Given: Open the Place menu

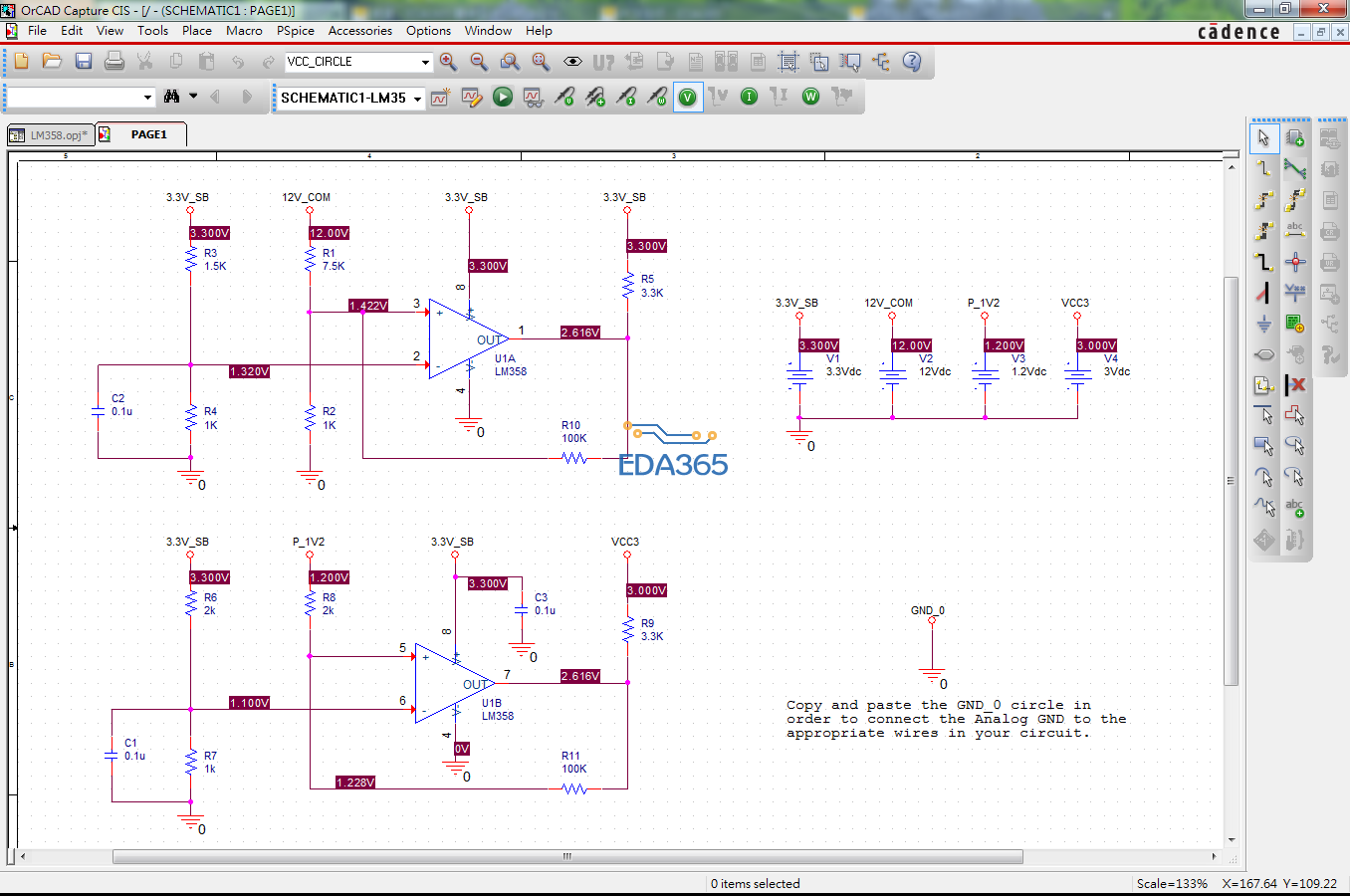Looking at the screenshot, I should point(196,31).
